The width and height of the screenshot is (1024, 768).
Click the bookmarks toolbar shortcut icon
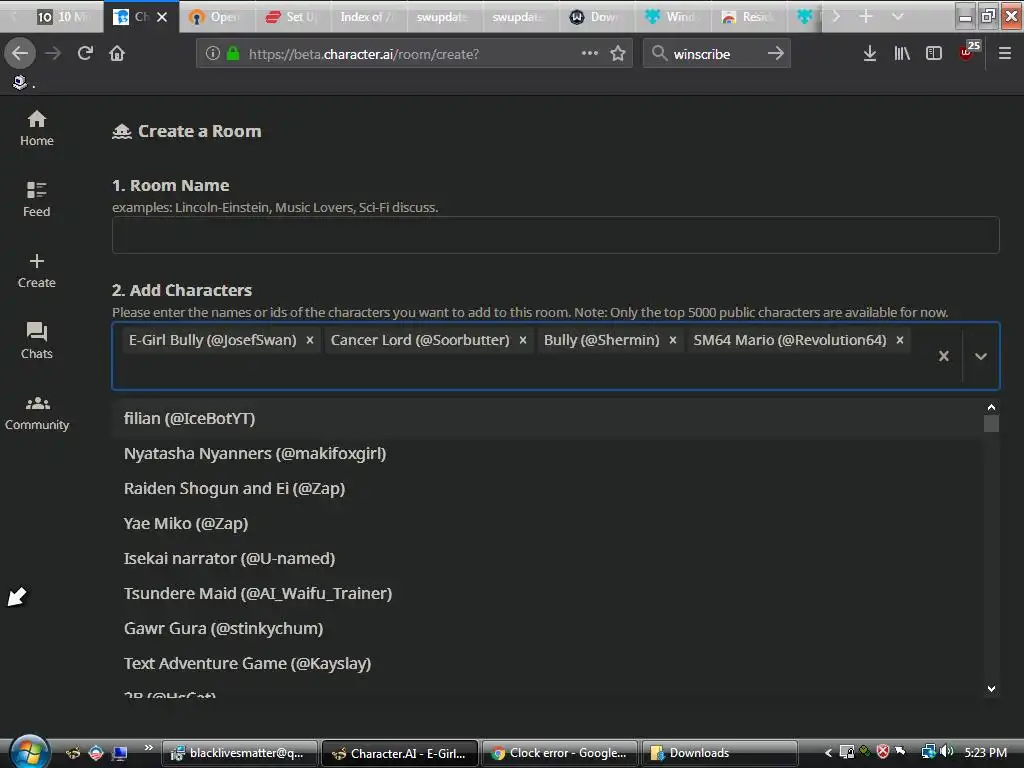(x=20, y=82)
